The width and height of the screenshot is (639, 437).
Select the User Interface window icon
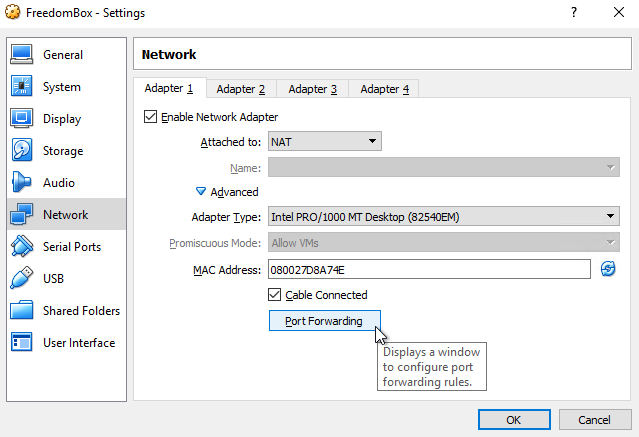click(x=22, y=342)
